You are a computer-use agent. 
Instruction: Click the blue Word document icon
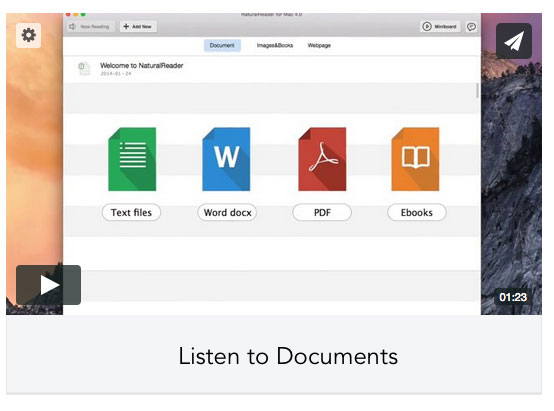click(x=226, y=159)
